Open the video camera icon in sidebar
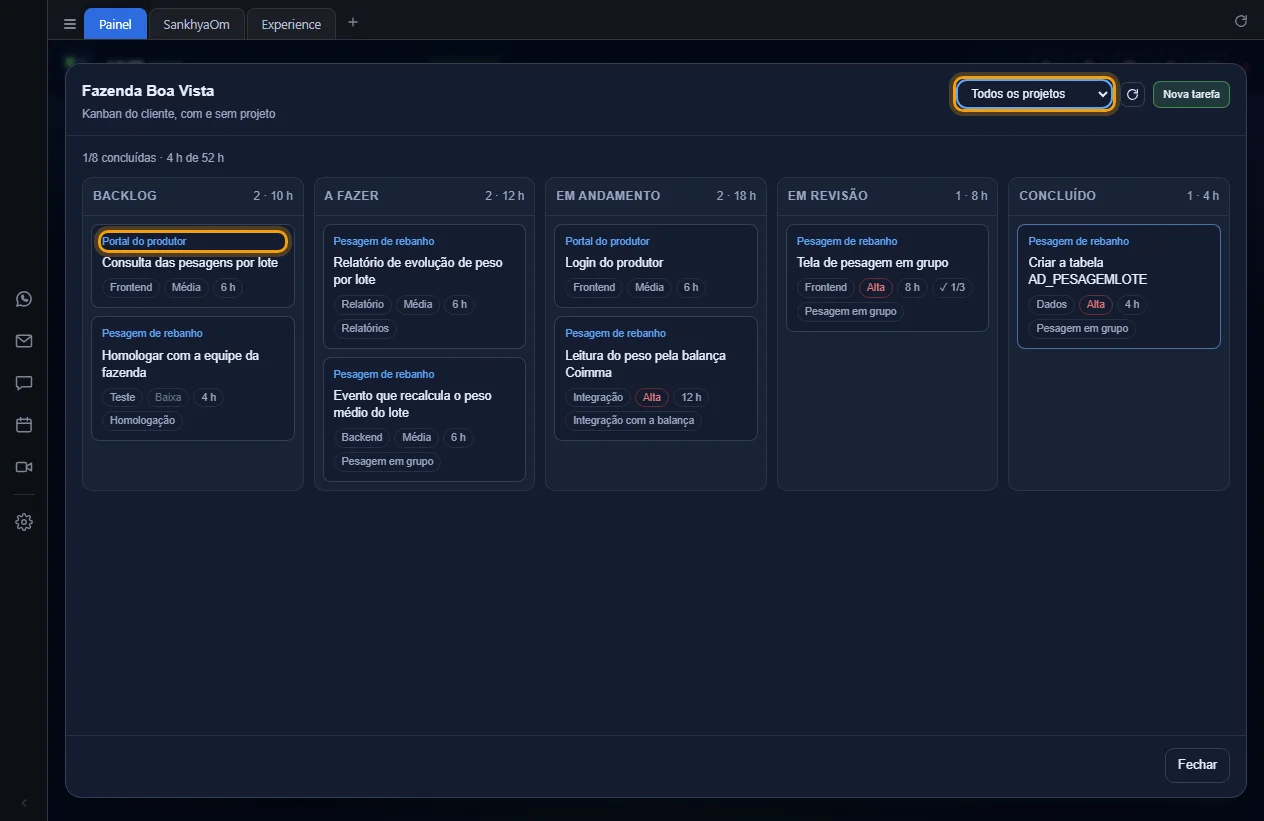Viewport: 1264px width, 821px height. pyautogui.click(x=24, y=467)
